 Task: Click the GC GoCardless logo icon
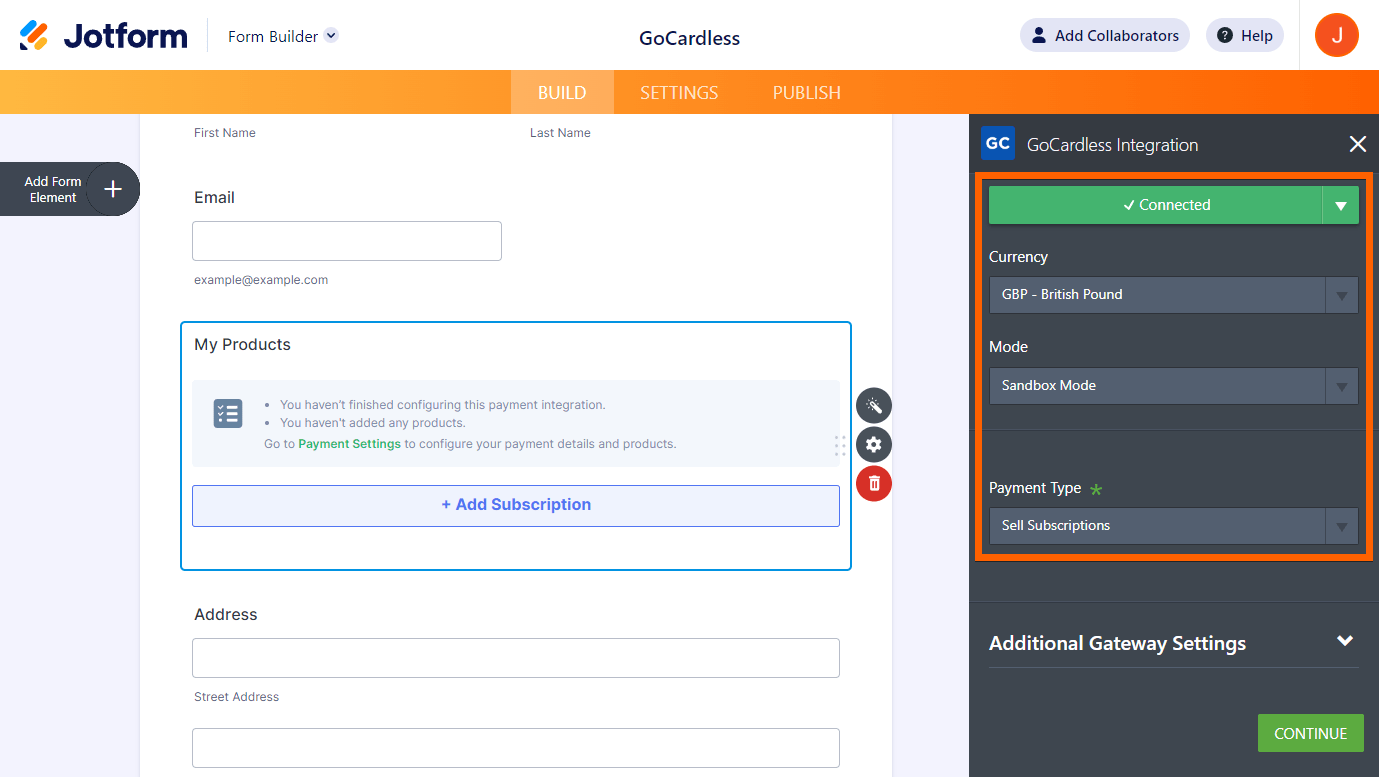tap(998, 144)
